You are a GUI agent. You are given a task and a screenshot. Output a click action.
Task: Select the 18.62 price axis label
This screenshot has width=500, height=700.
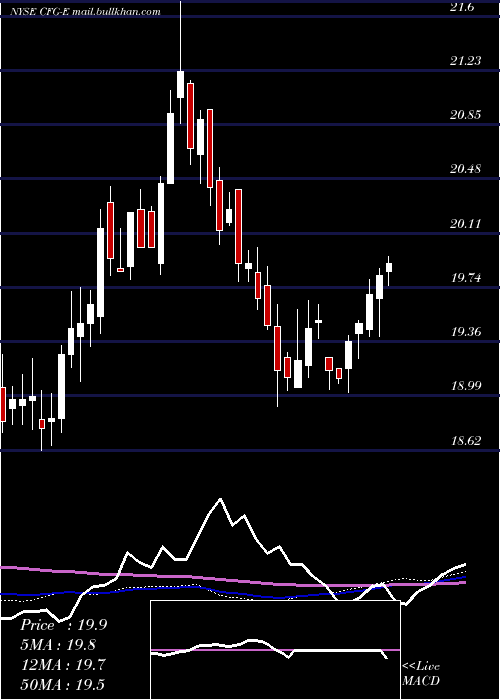point(466,441)
